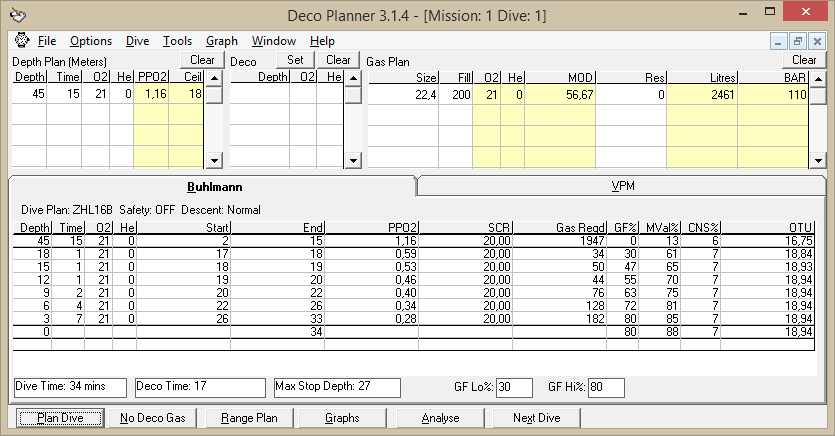Click Depth Plan depth cell 45

click(x=30, y=94)
